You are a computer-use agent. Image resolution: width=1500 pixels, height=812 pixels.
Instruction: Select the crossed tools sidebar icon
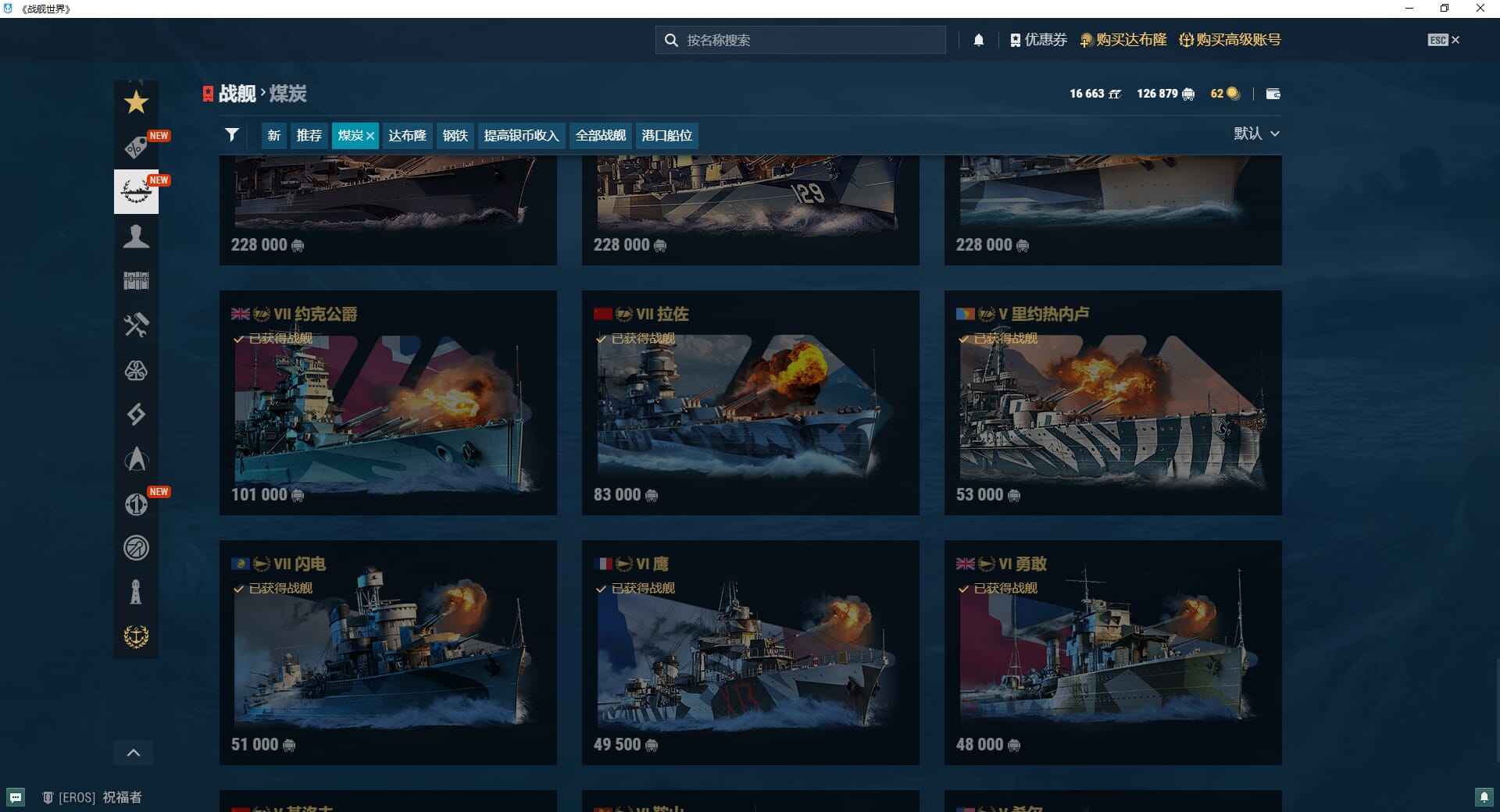click(136, 325)
